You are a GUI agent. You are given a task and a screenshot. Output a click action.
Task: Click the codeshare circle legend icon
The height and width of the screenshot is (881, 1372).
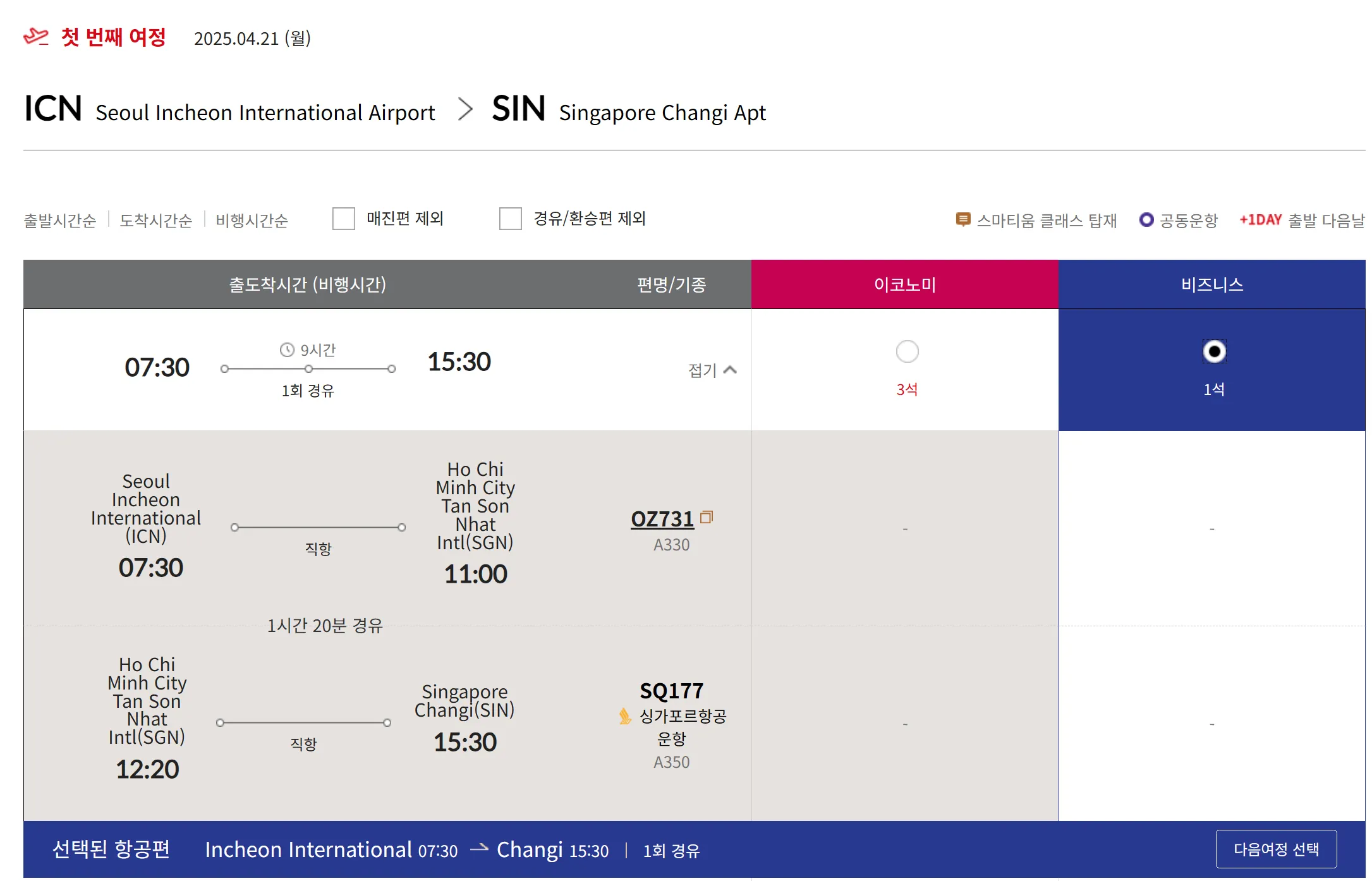point(1146,220)
